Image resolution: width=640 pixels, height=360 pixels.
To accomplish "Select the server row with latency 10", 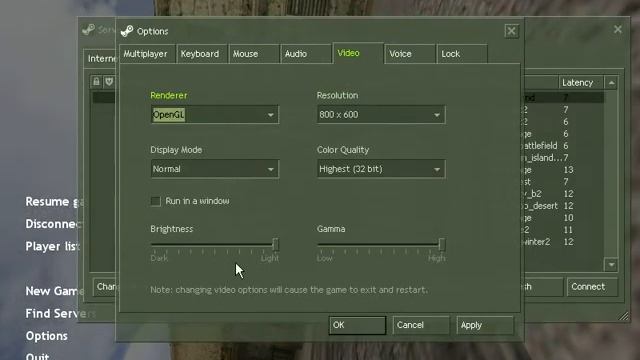I will tap(563, 218).
